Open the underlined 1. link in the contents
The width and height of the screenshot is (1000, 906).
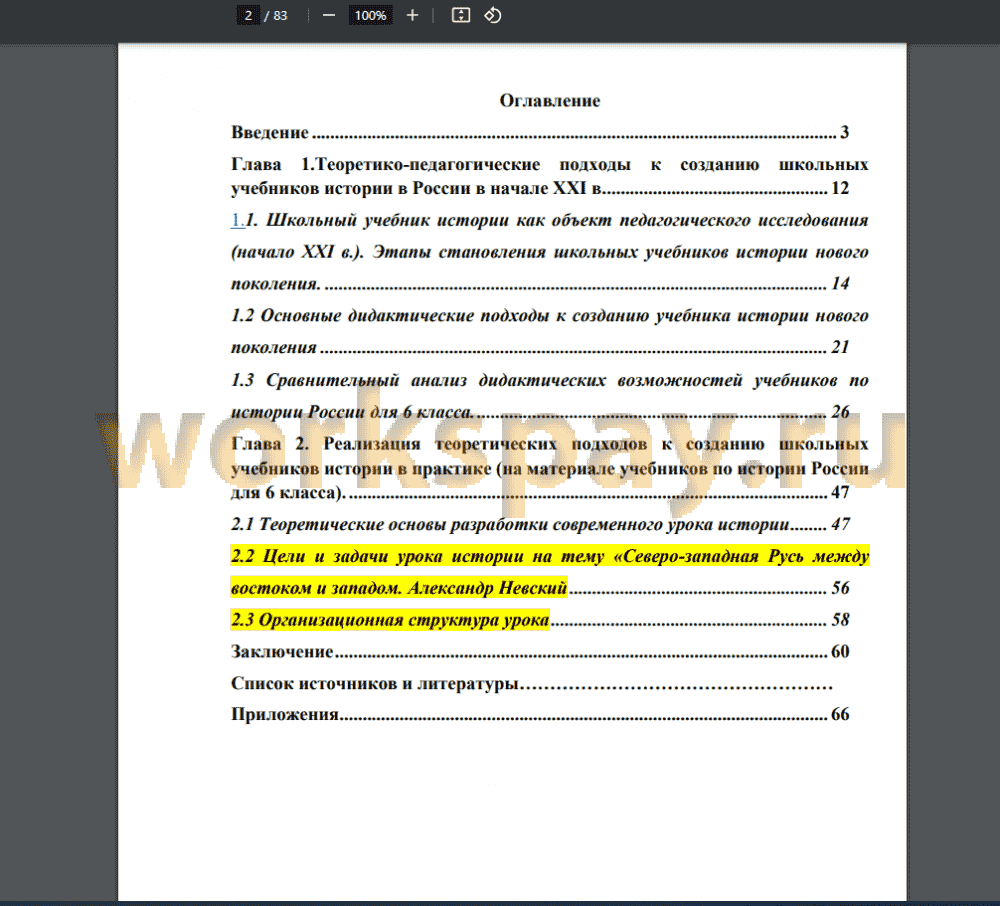pos(237,220)
